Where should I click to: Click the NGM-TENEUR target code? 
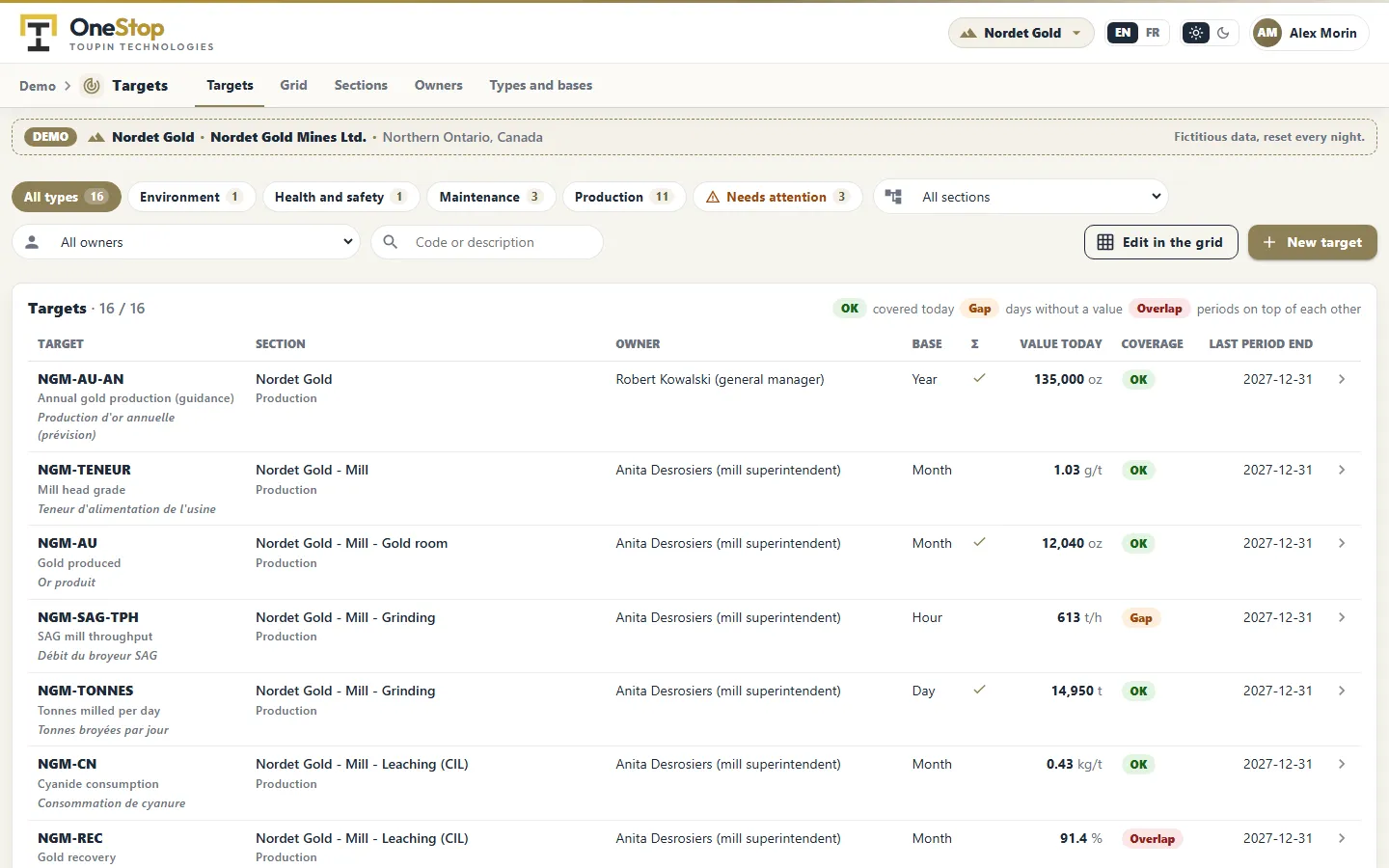84,470
